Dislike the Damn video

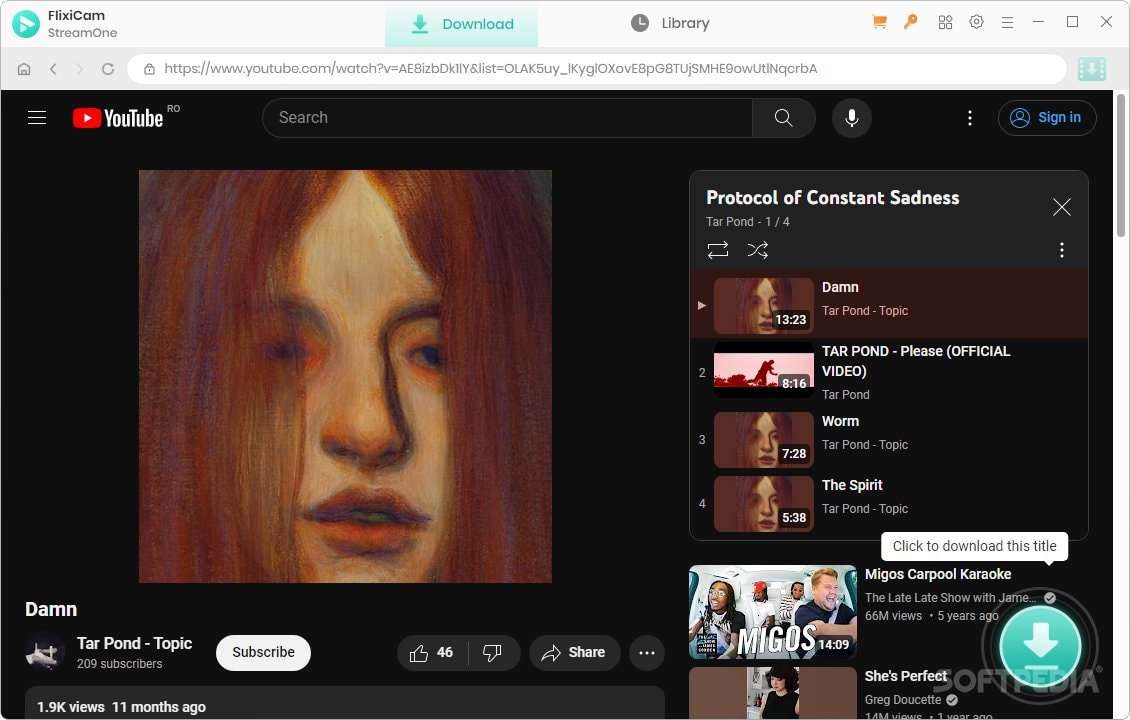493,653
